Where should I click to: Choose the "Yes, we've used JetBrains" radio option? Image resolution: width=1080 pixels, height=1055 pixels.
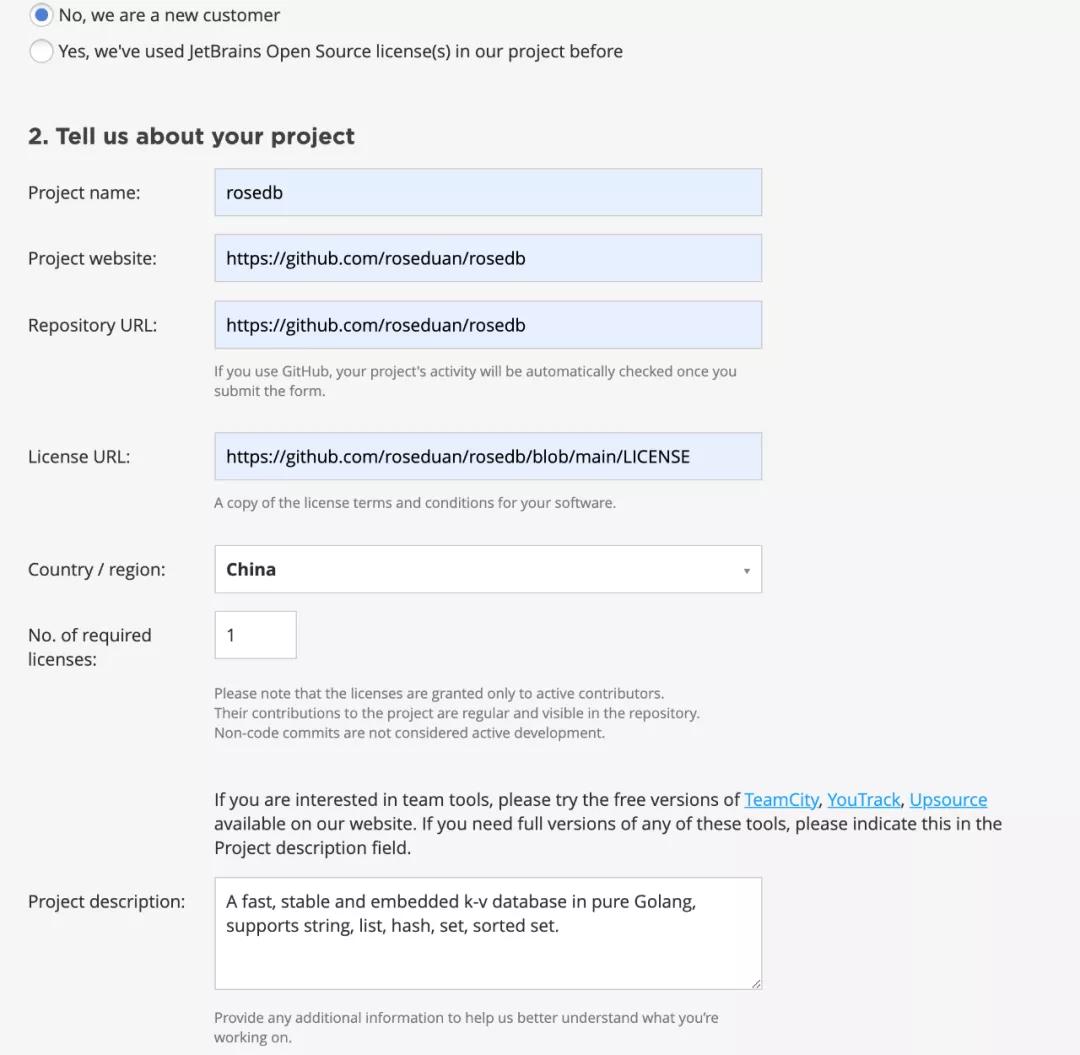pos(41,51)
